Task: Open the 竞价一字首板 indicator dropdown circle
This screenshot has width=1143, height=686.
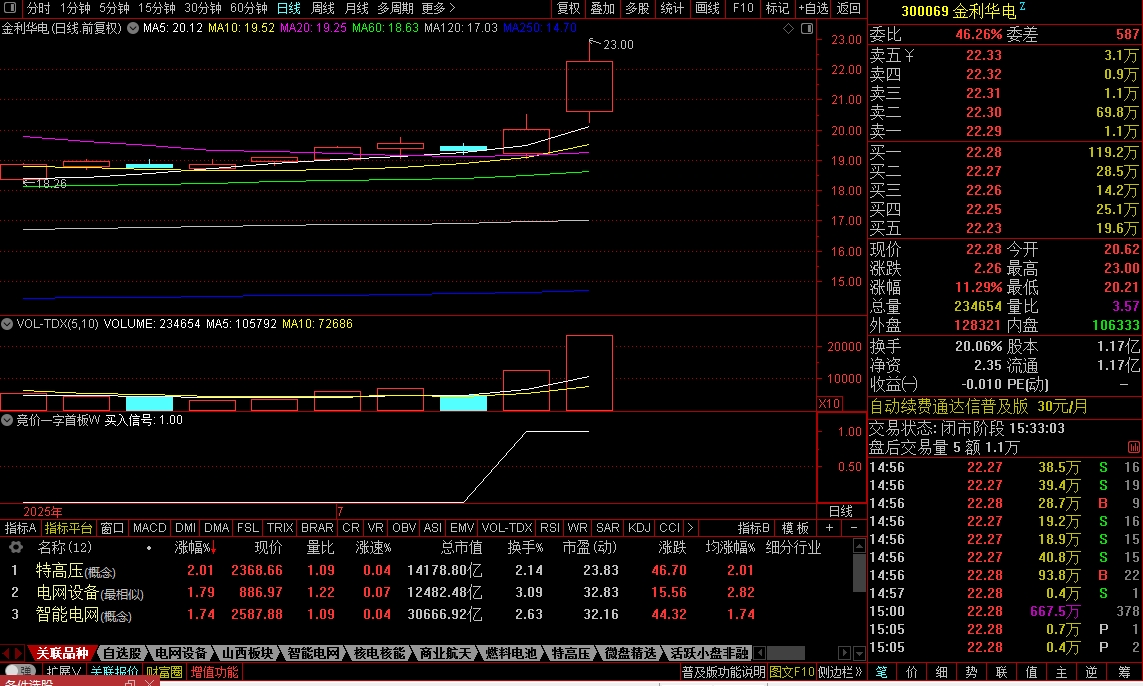Action: pyautogui.click(x=7, y=420)
